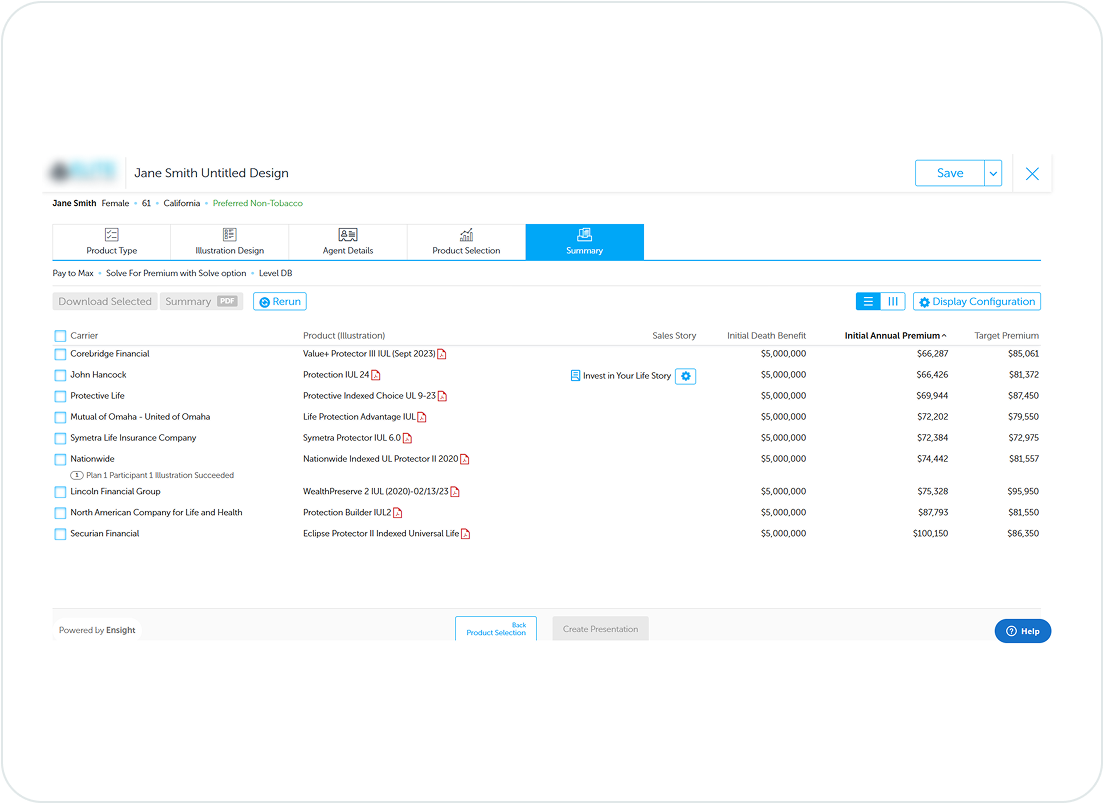Screen dimensions: 1103x803
Task: Click the Jane Smith Untitled Design title
Action: [x=211, y=173]
